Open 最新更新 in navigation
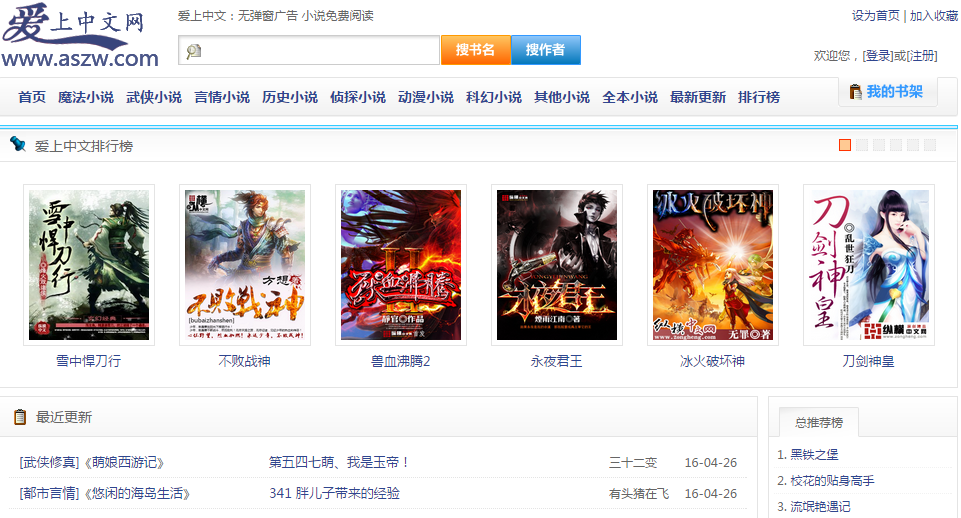Viewport: 961px width, 518px height. pos(698,97)
